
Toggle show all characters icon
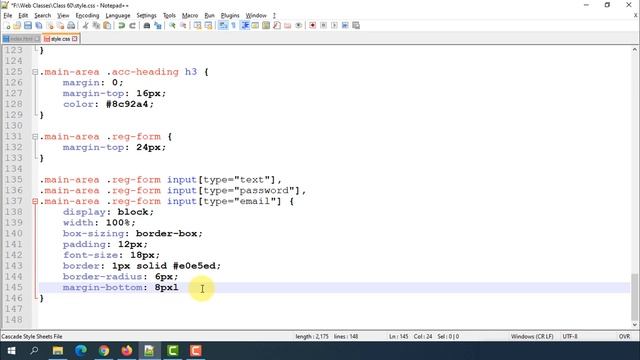[x=234, y=26]
